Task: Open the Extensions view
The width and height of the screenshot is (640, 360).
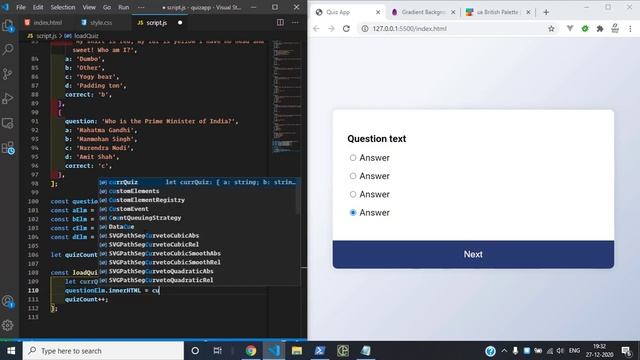Action: (x=8, y=147)
